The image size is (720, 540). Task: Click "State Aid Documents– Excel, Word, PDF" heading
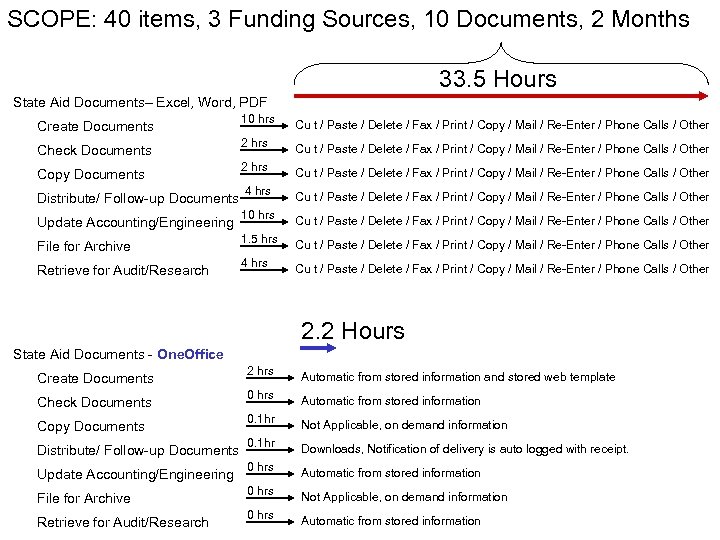pyautogui.click(x=140, y=103)
